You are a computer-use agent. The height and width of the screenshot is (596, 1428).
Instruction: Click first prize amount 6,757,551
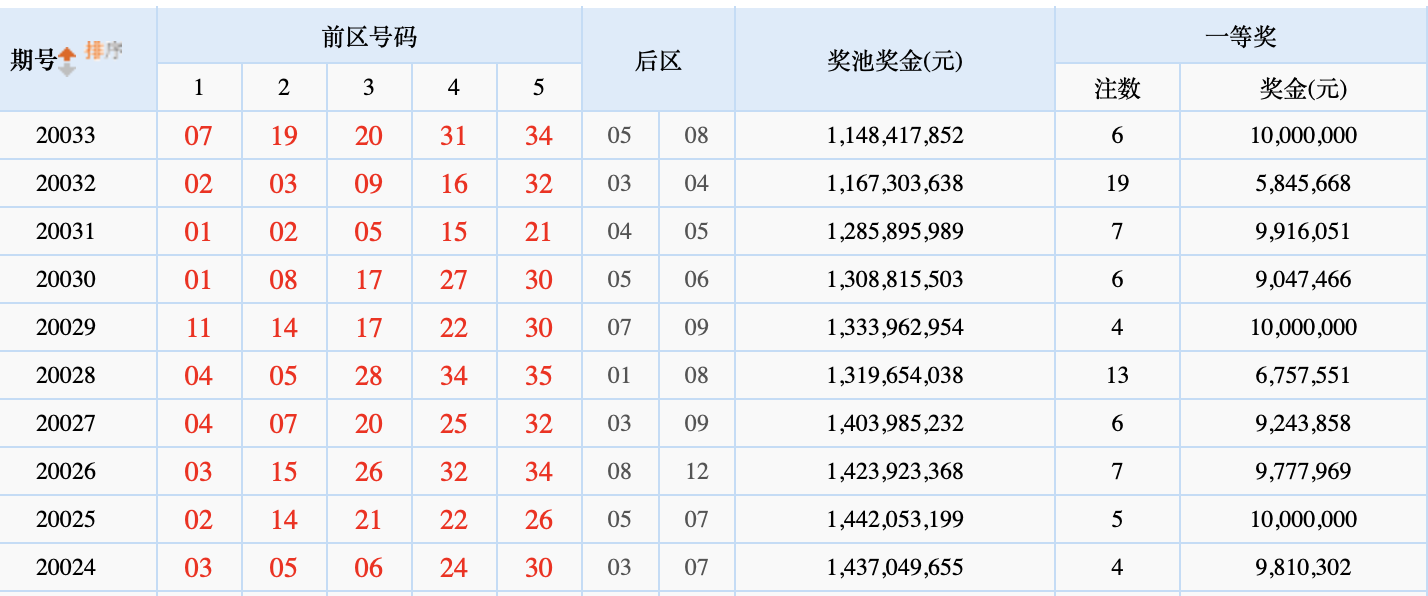[x=1303, y=375]
